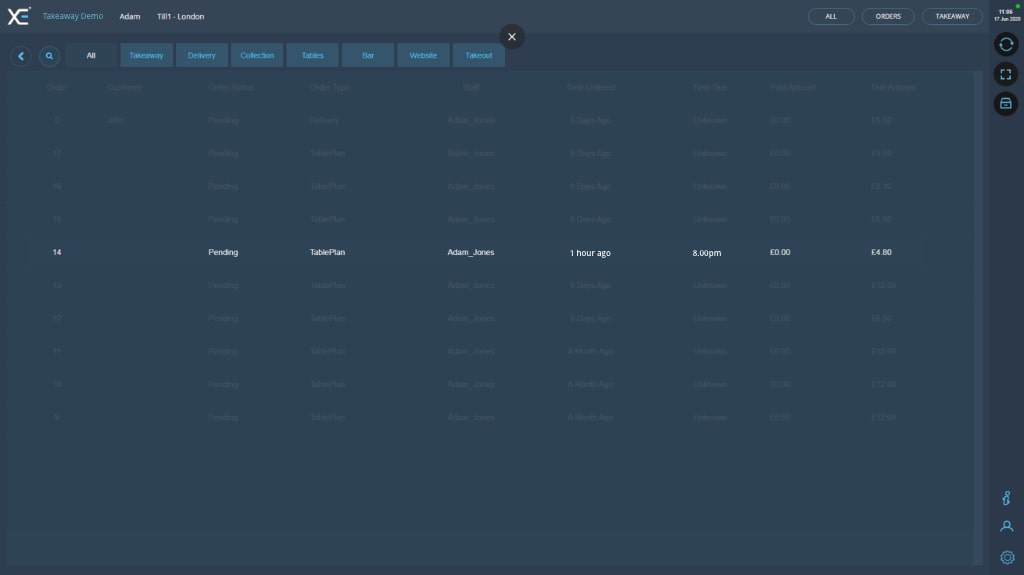This screenshot has height=575, width=1024.
Task: Toggle fullscreen mode icon
Action: pyautogui.click(x=1006, y=74)
